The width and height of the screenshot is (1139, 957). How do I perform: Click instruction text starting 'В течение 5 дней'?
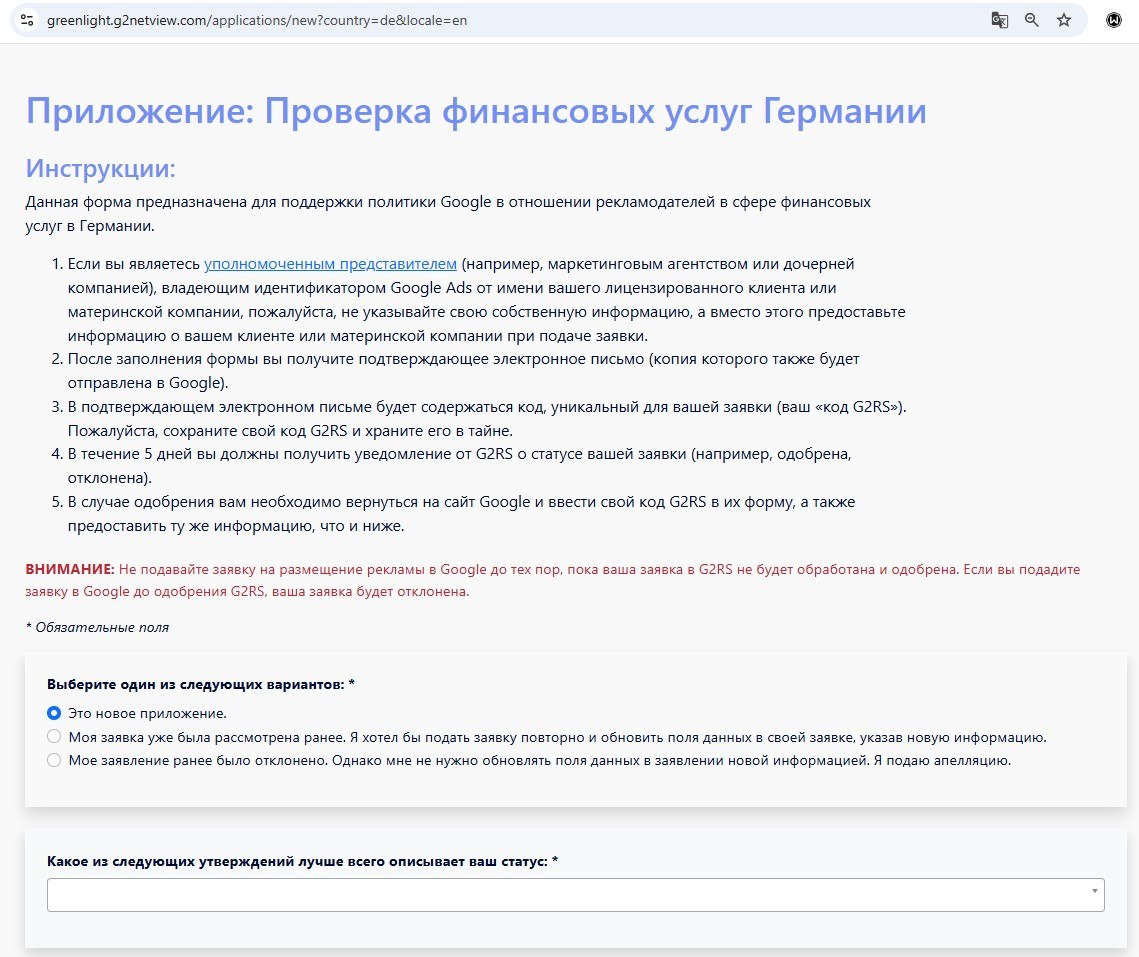pyautogui.click(x=459, y=466)
